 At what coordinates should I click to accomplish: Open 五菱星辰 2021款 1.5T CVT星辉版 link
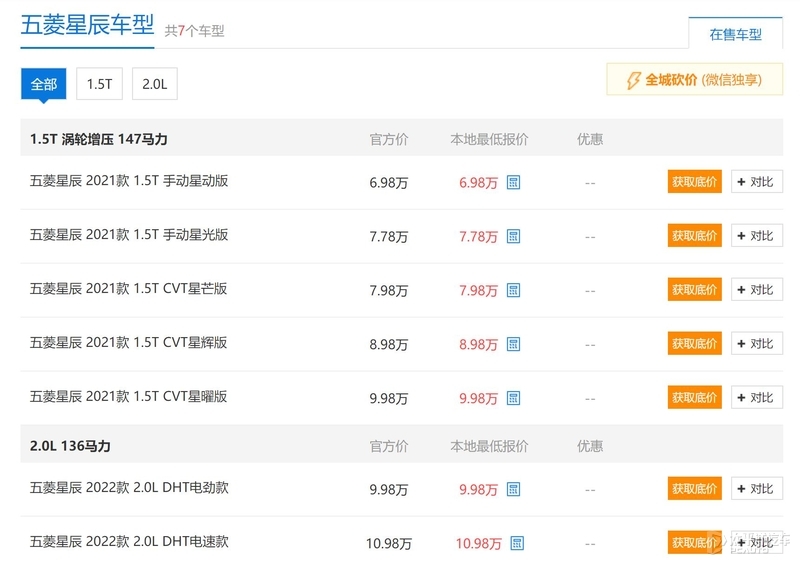(x=129, y=343)
